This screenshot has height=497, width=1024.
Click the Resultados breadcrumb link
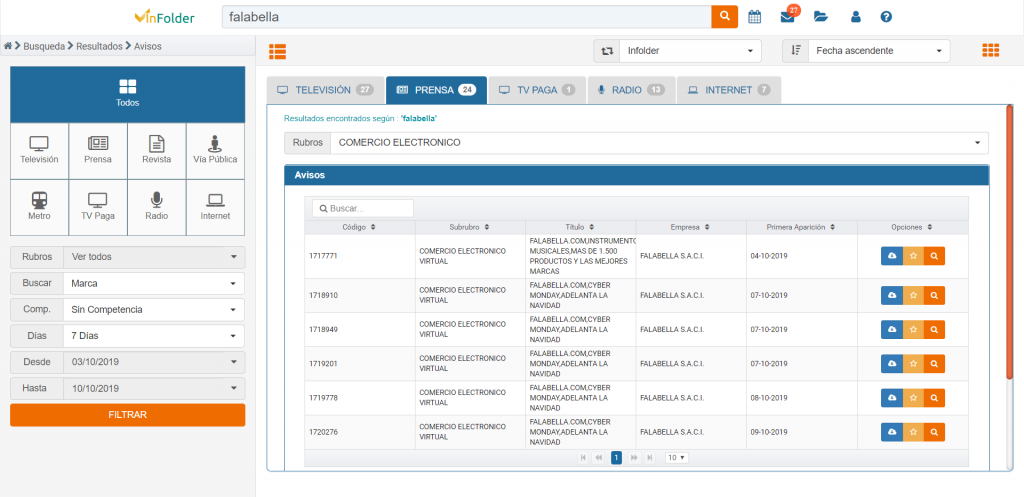pyautogui.click(x=99, y=46)
